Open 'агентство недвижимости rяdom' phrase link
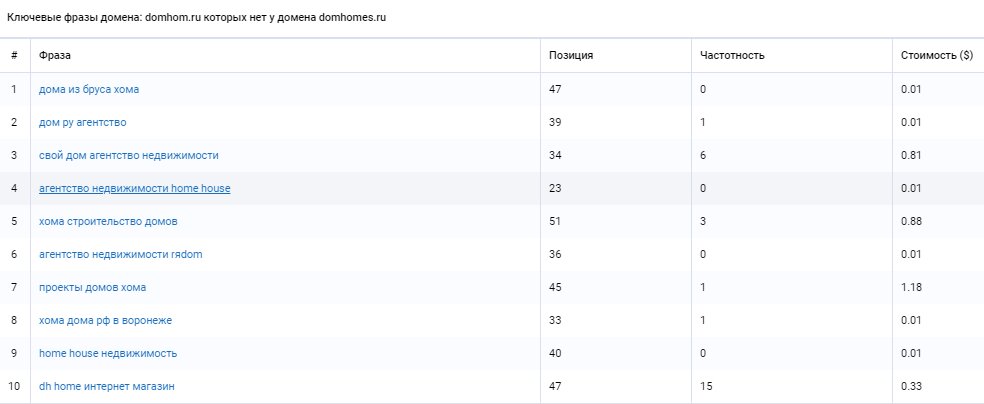984x404 pixels. click(121, 254)
